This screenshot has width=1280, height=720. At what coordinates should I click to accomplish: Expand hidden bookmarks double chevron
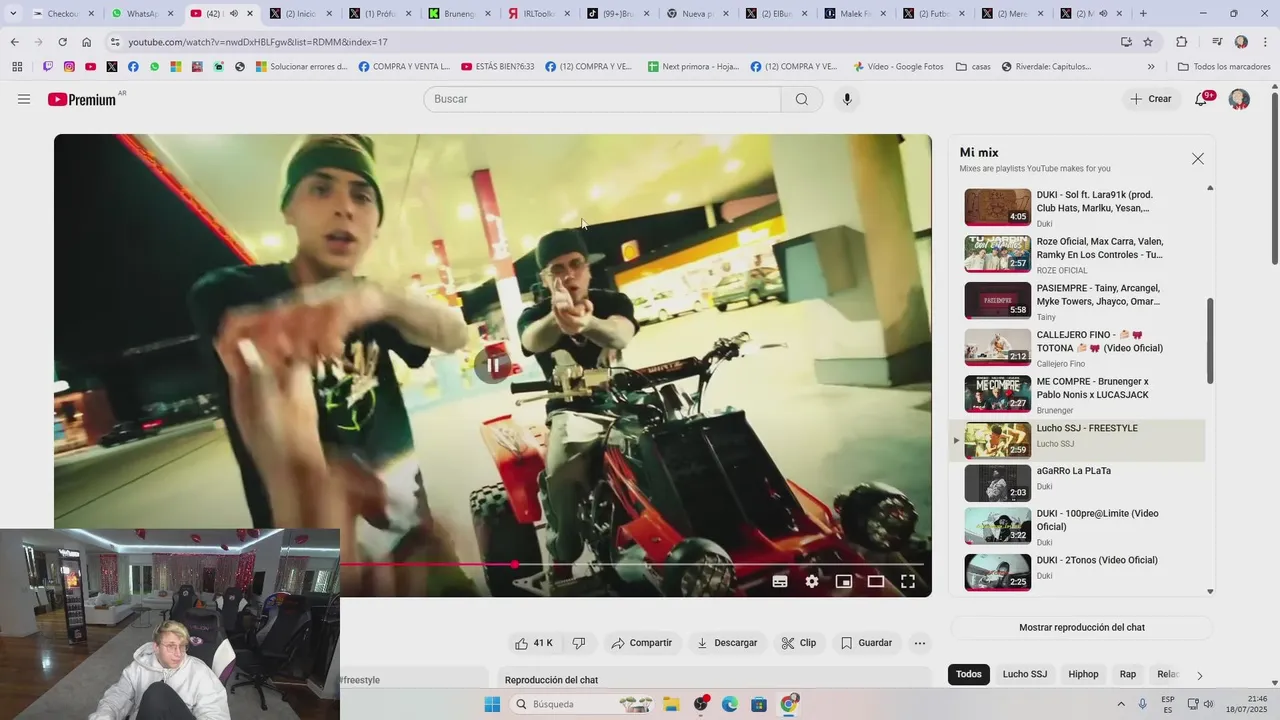coord(1151,67)
